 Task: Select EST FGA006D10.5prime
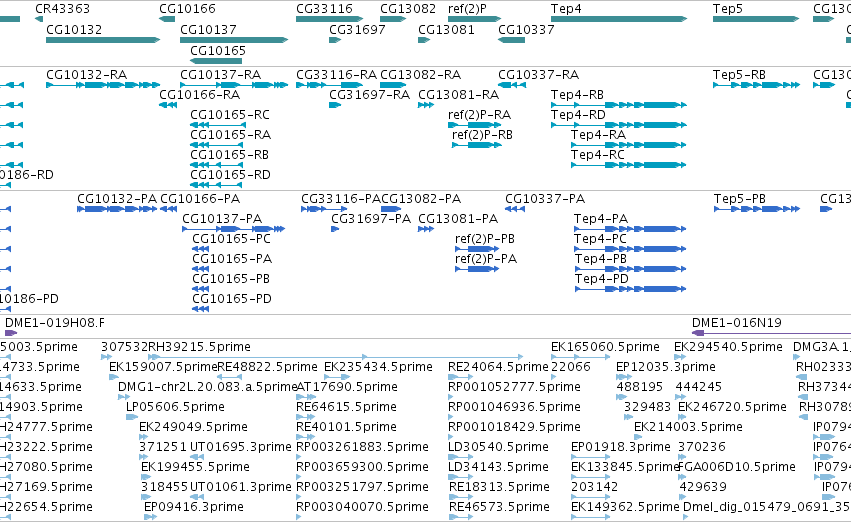point(737,467)
